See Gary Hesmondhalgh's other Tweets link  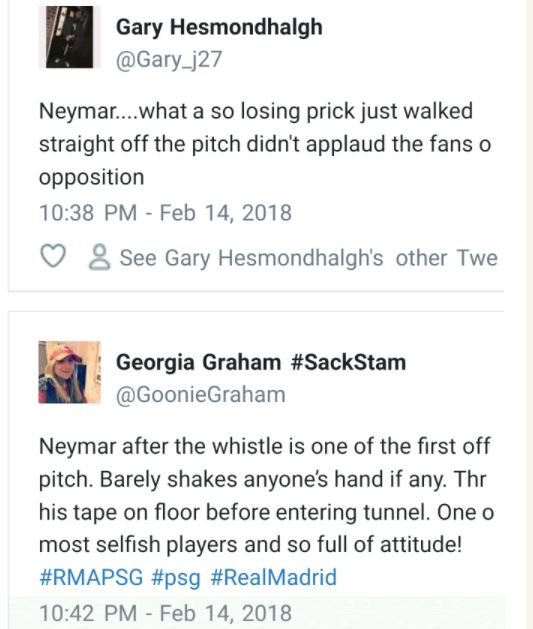tap(308, 258)
